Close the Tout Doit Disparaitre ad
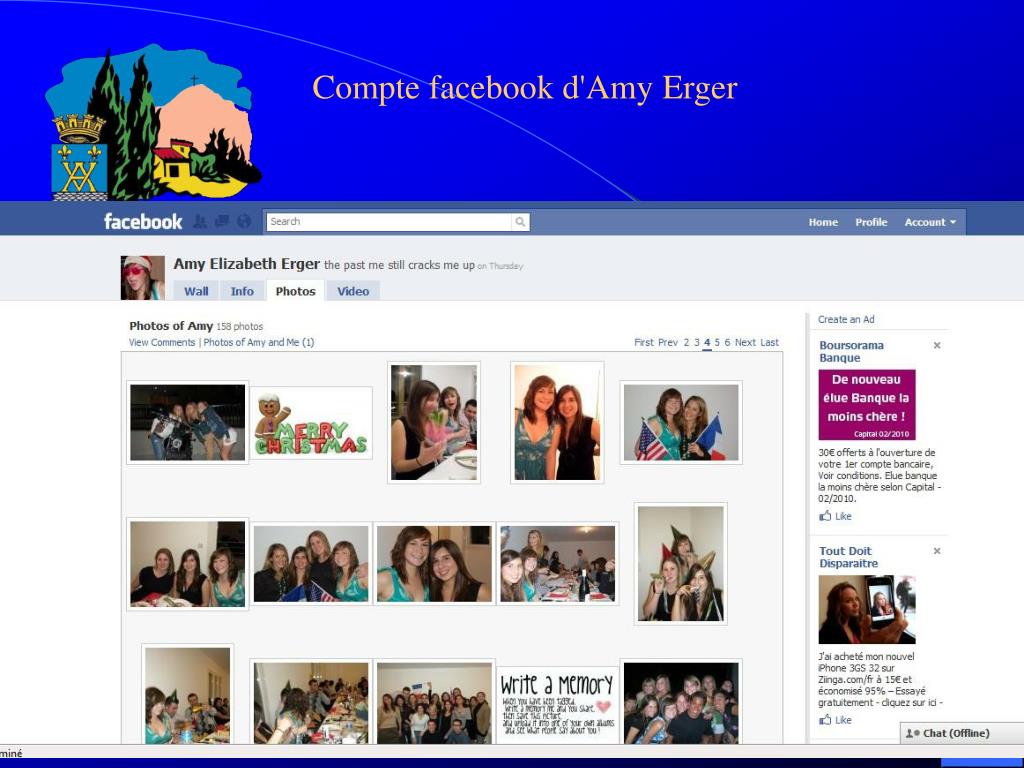Image resolution: width=1024 pixels, height=768 pixels. click(936, 551)
